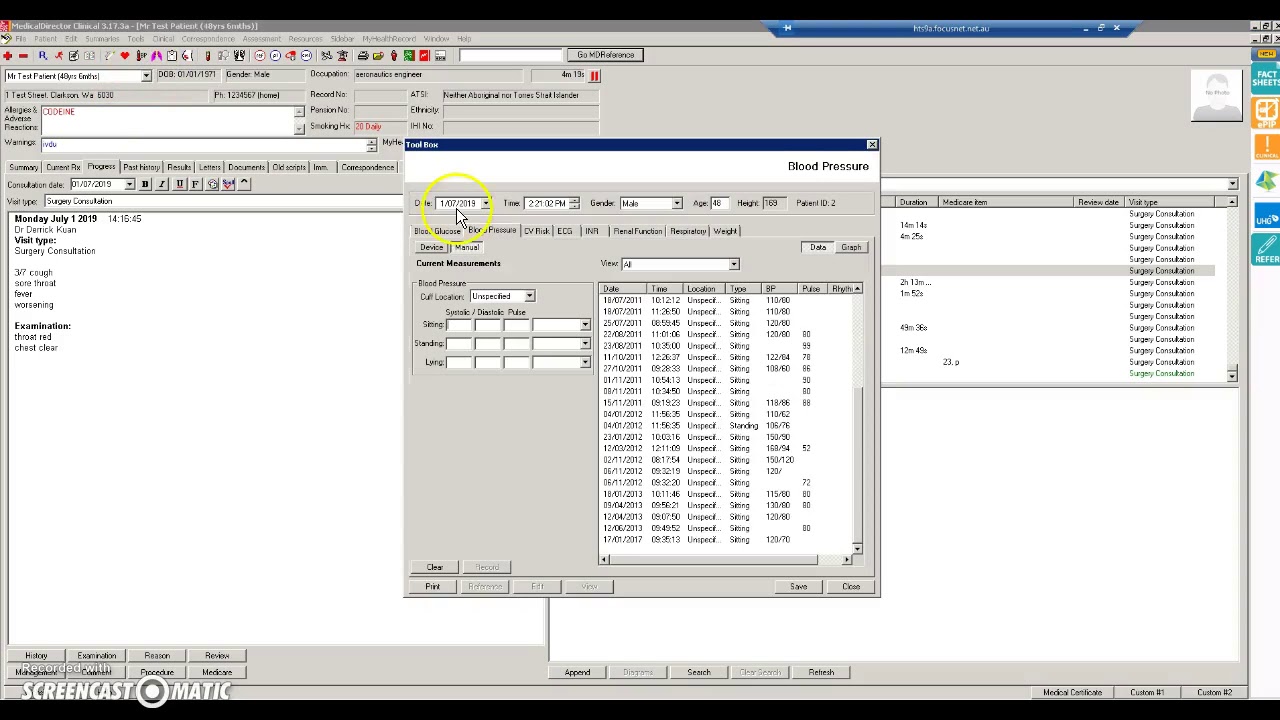Screen dimensions: 1280x720
Task: Select the 17/01/2017 BP reading row
Action: pyautogui.click(x=724, y=540)
